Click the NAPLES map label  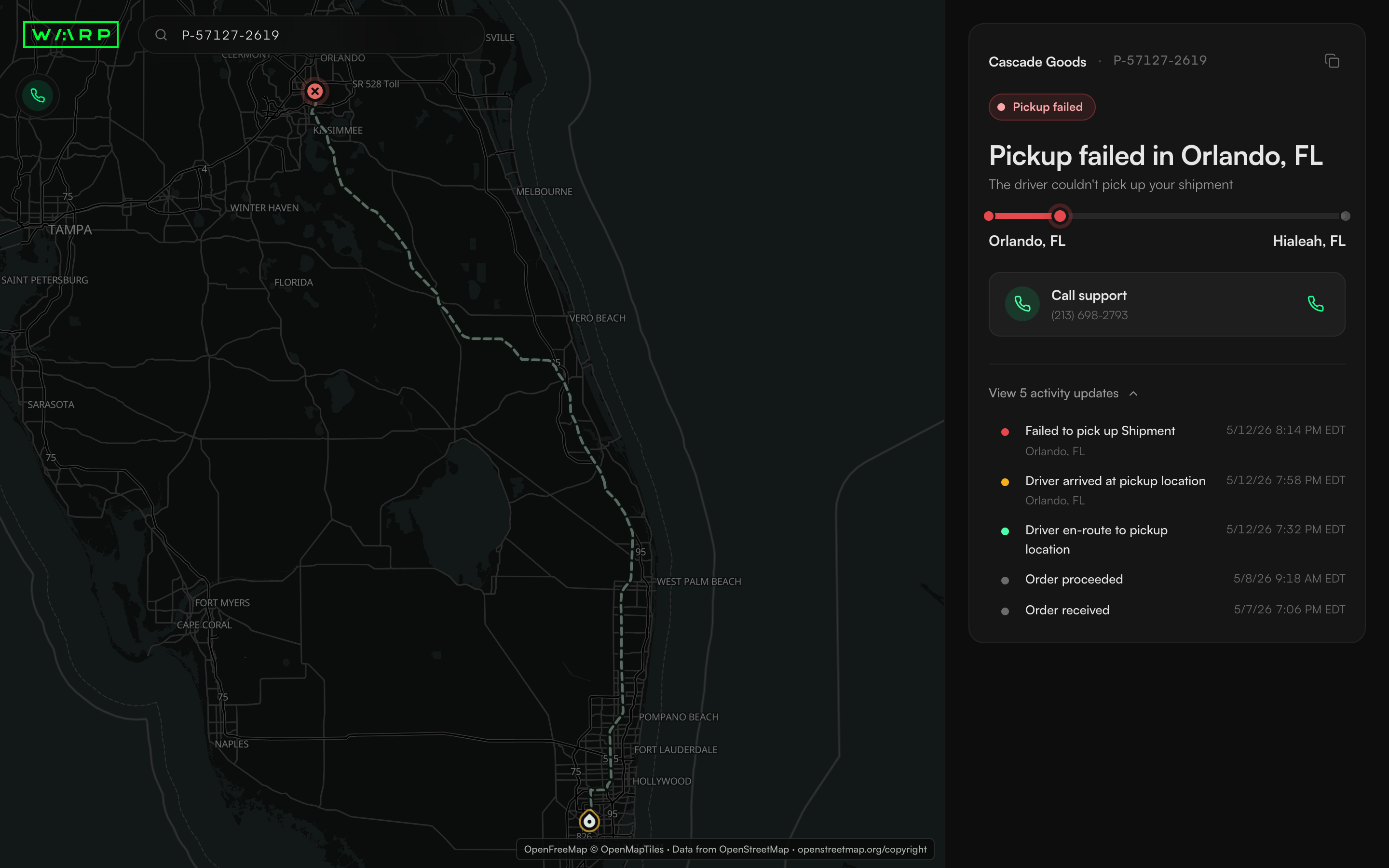pos(231,744)
